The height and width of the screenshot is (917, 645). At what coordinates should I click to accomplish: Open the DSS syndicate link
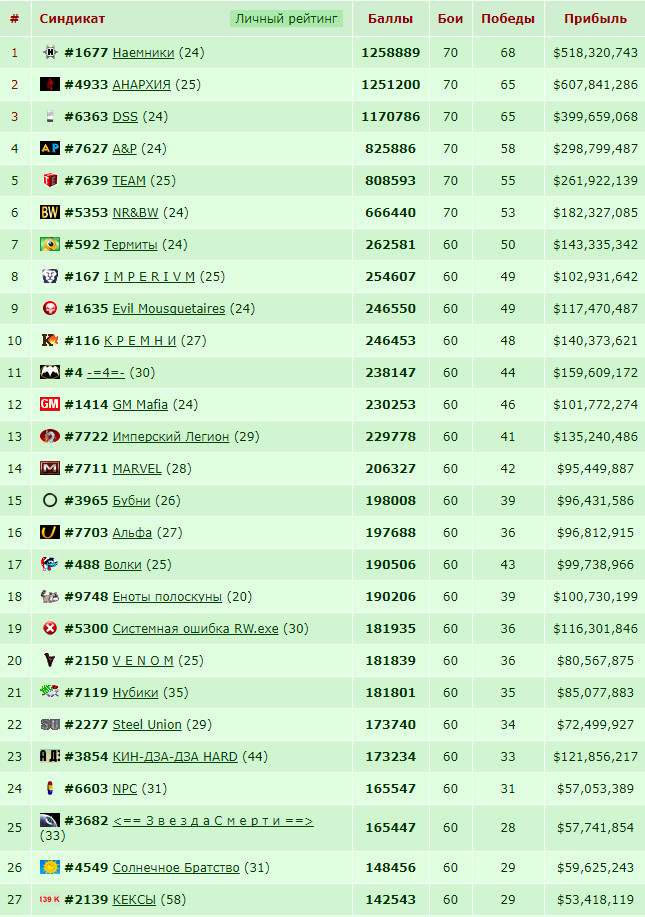(125, 116)
